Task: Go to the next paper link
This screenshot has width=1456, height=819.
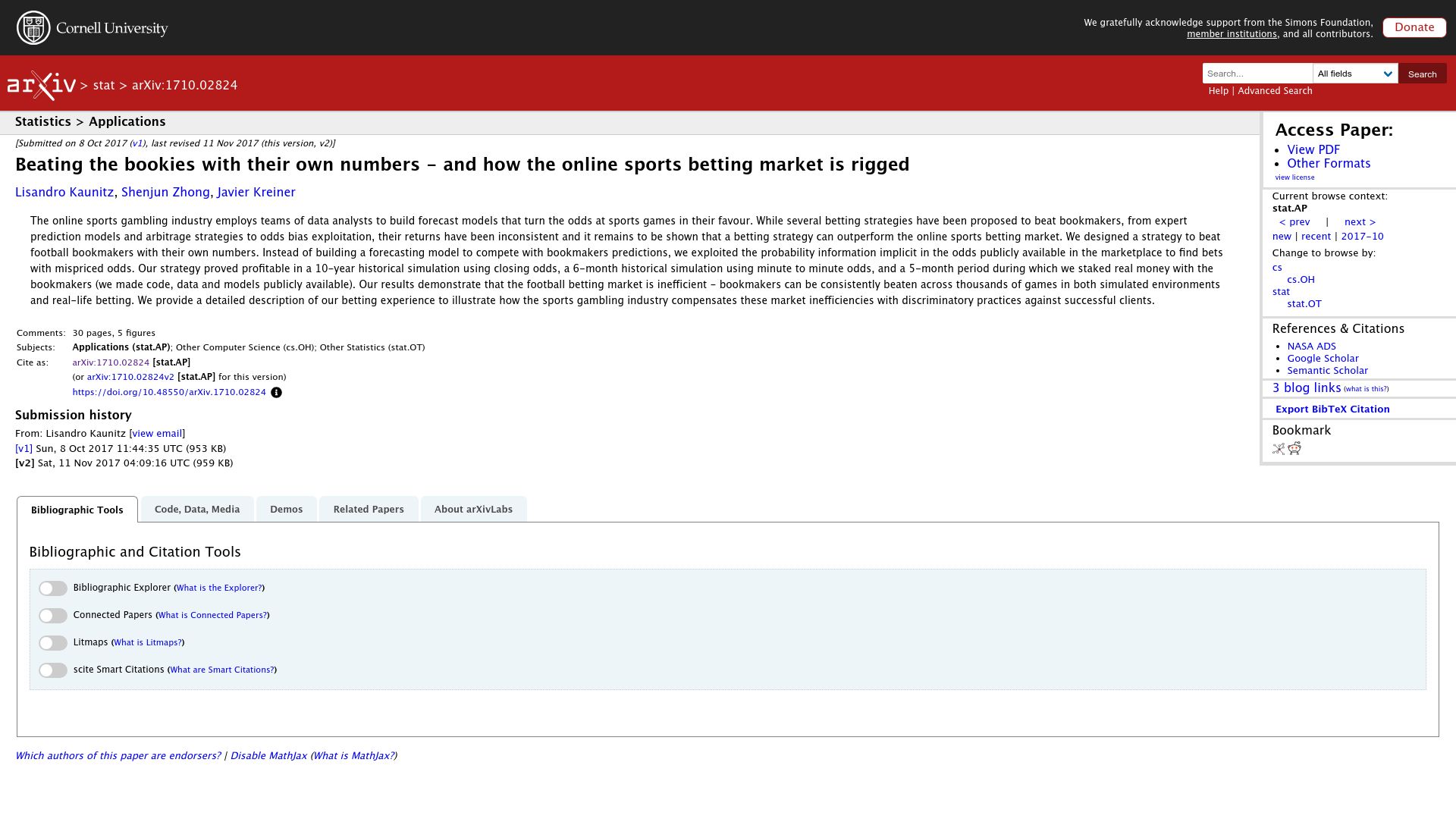Action: coord(1360,222)
